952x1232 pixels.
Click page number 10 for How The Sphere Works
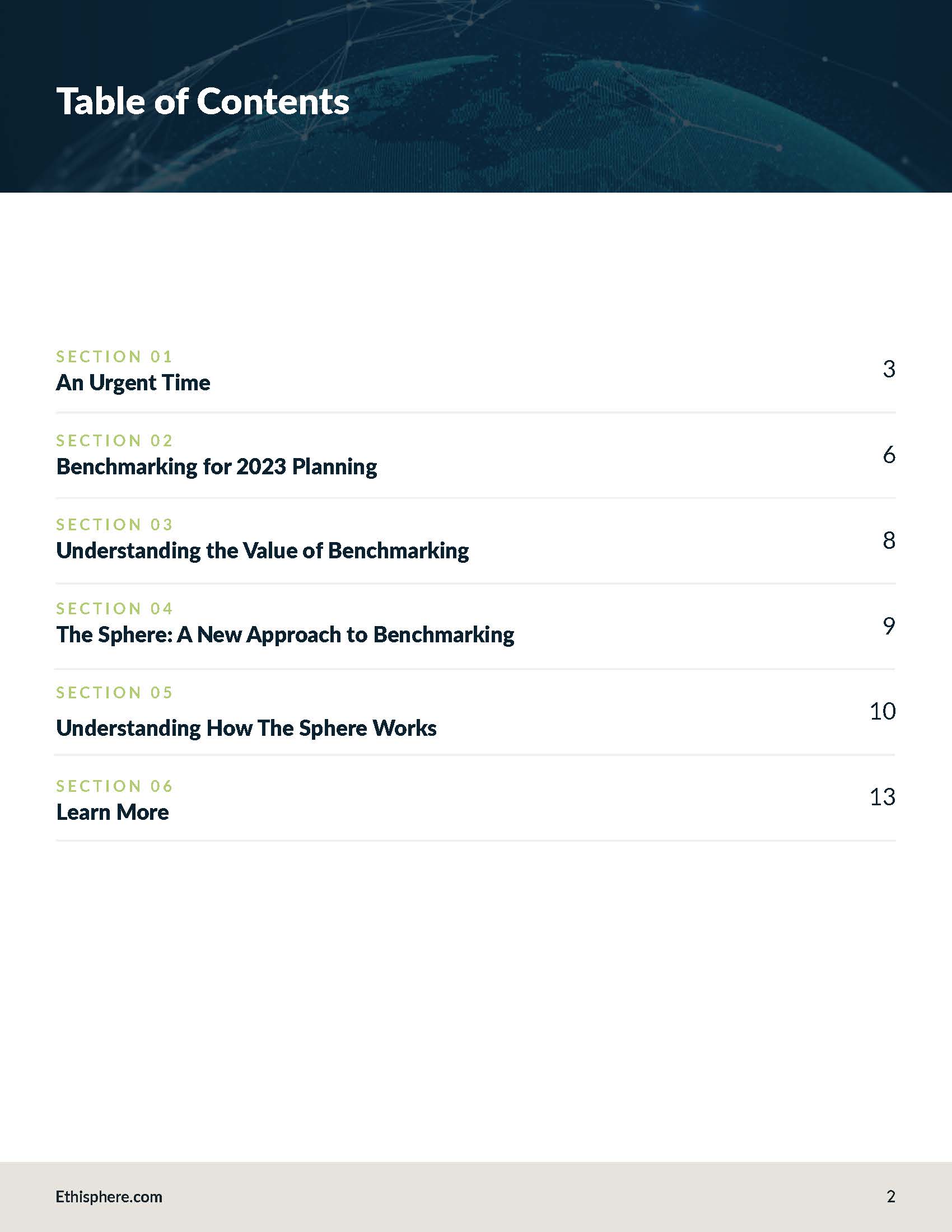(883, 711)
